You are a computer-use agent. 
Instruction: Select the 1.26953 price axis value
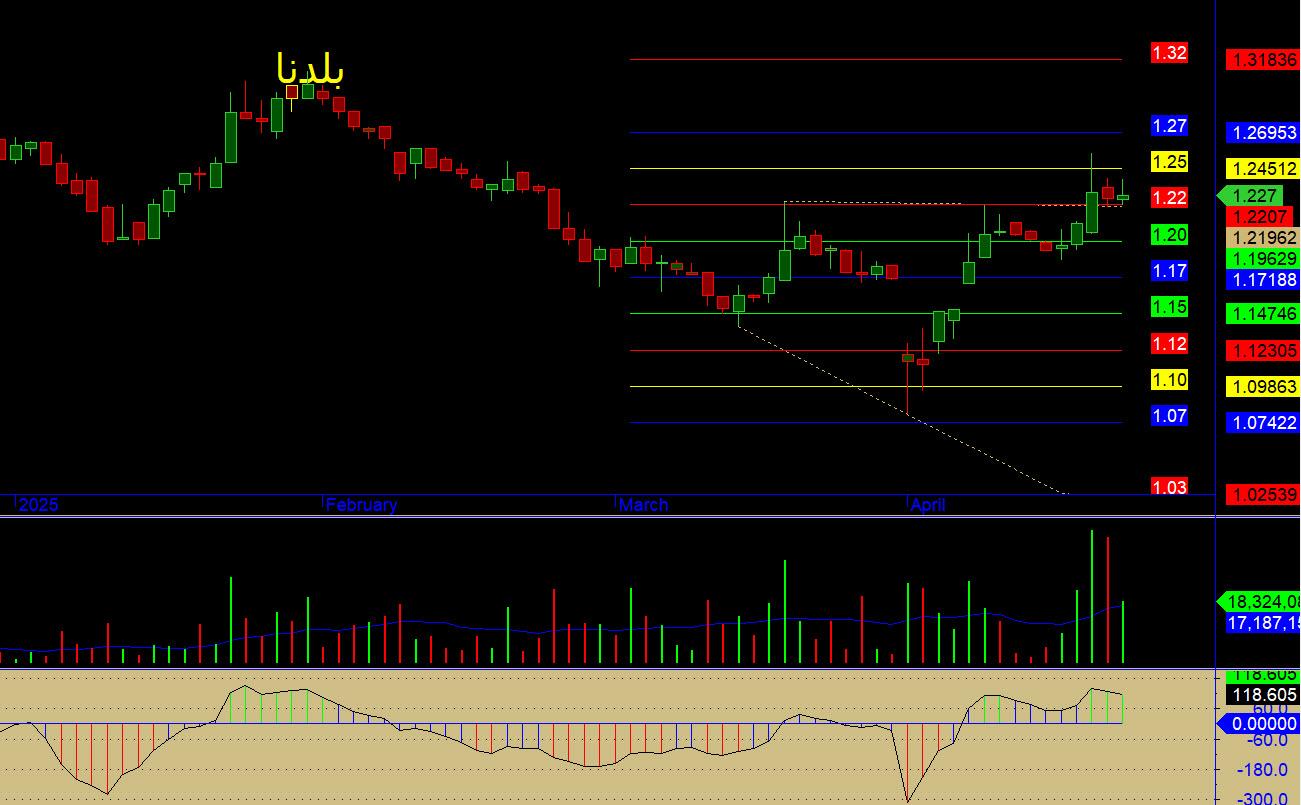(x=1263, y=133)
